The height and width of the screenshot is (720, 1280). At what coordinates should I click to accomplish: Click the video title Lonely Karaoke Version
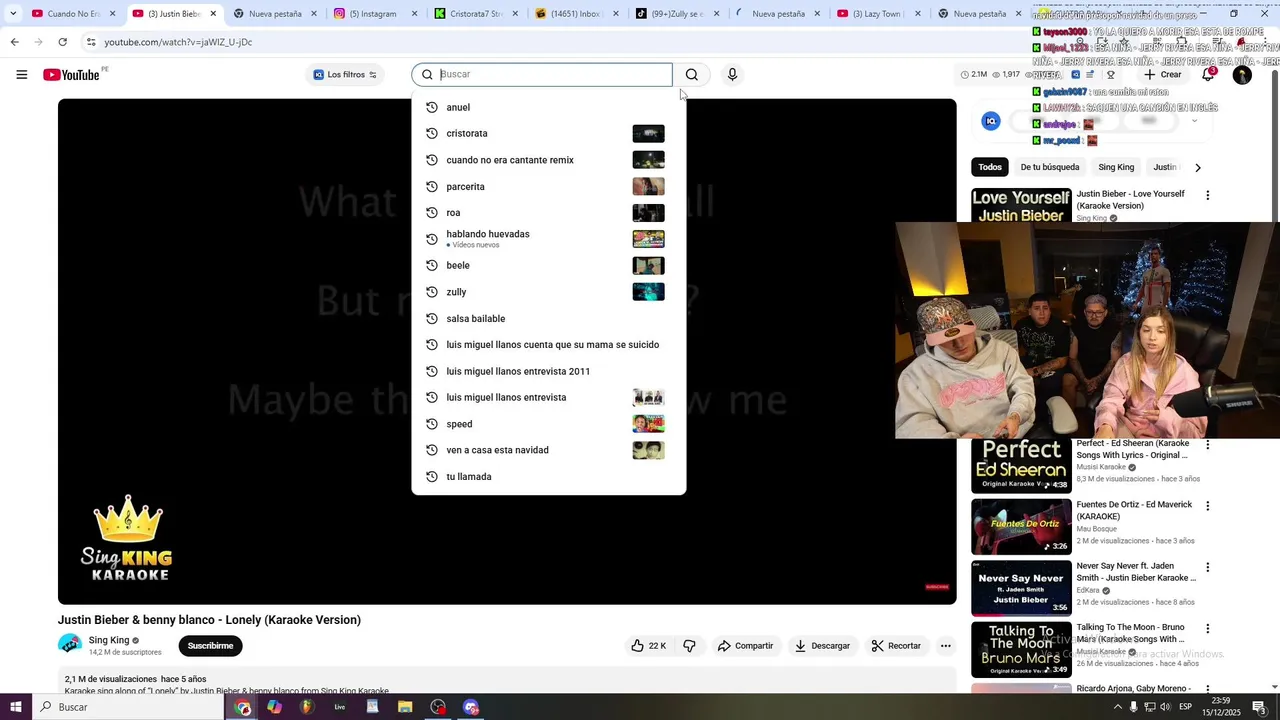tap(209, 620)
